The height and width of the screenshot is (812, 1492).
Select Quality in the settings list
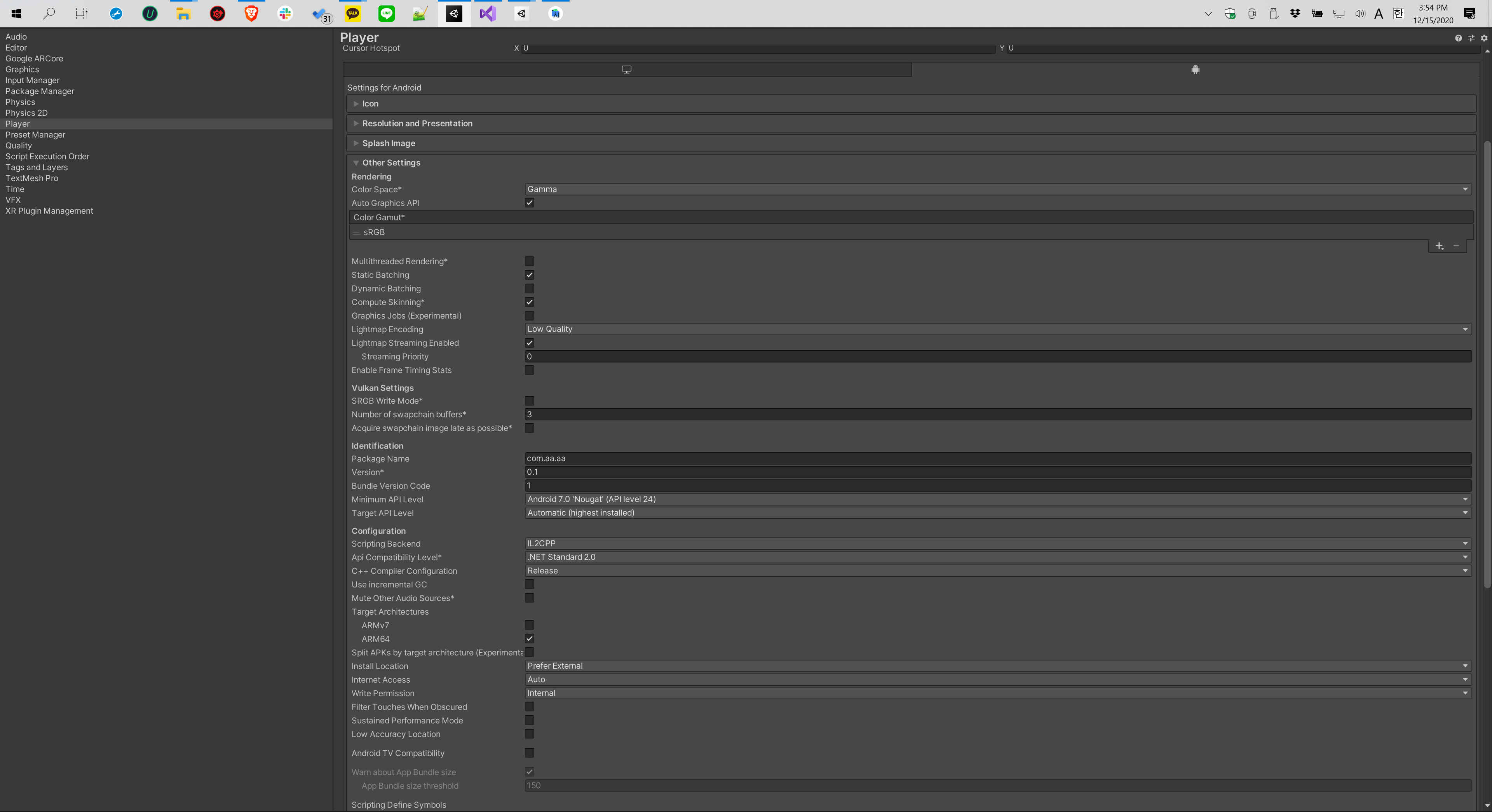coord(19,145)
